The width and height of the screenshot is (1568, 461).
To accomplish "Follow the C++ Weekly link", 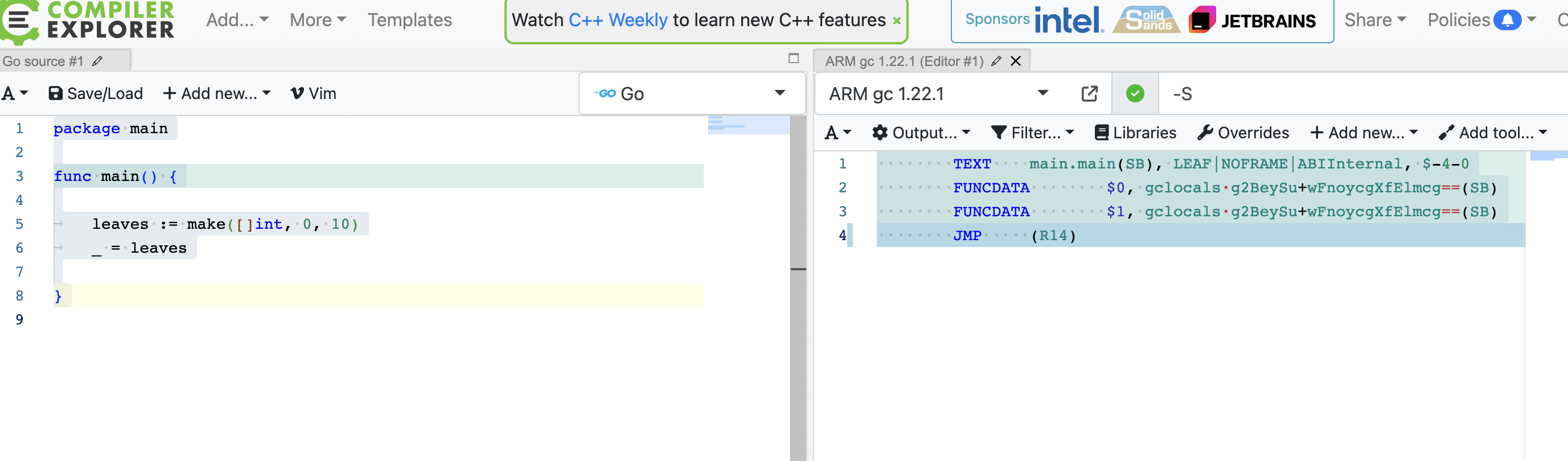I will pos(618,20).
